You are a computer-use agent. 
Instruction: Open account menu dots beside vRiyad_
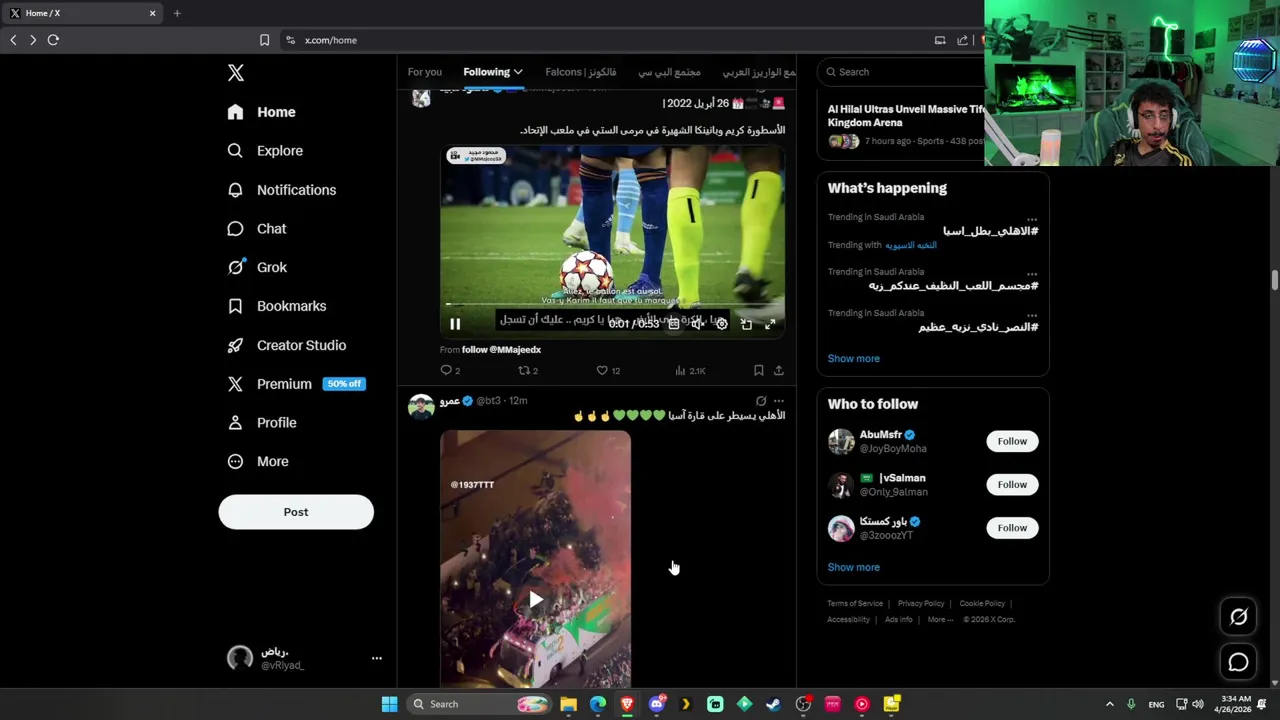377,658
